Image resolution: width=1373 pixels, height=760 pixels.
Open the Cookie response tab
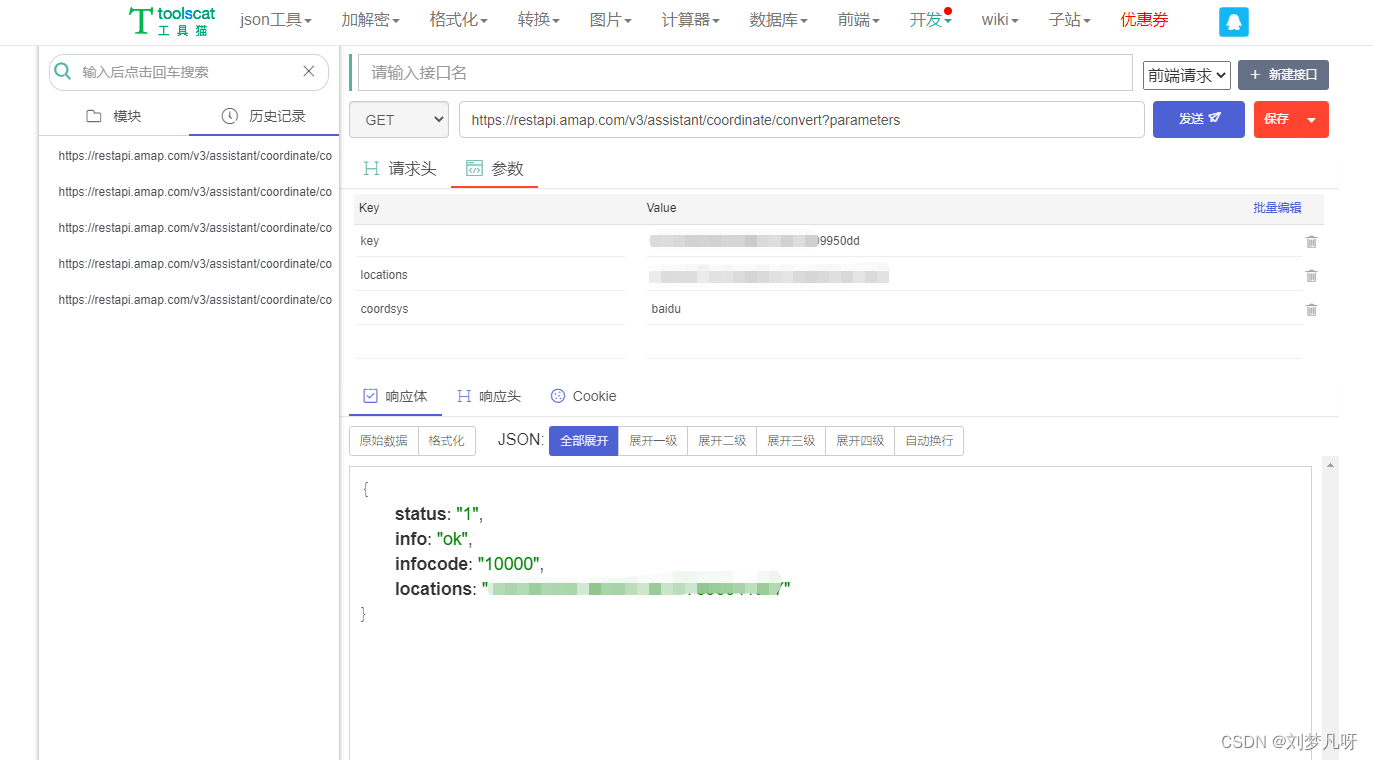click(x=584, y=396)
